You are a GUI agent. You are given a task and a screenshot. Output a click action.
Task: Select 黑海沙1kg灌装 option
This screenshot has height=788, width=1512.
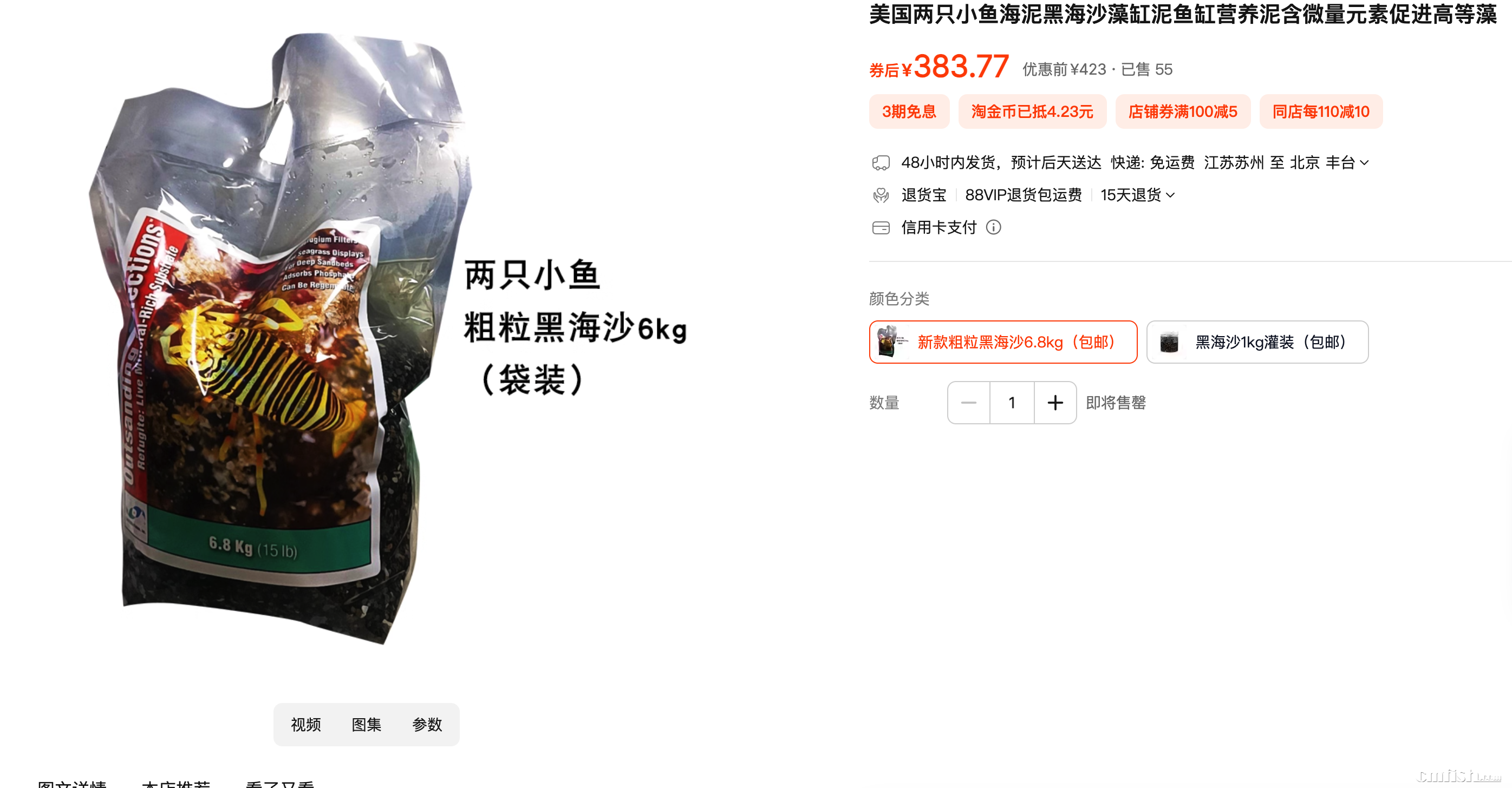pos(1257,342)
